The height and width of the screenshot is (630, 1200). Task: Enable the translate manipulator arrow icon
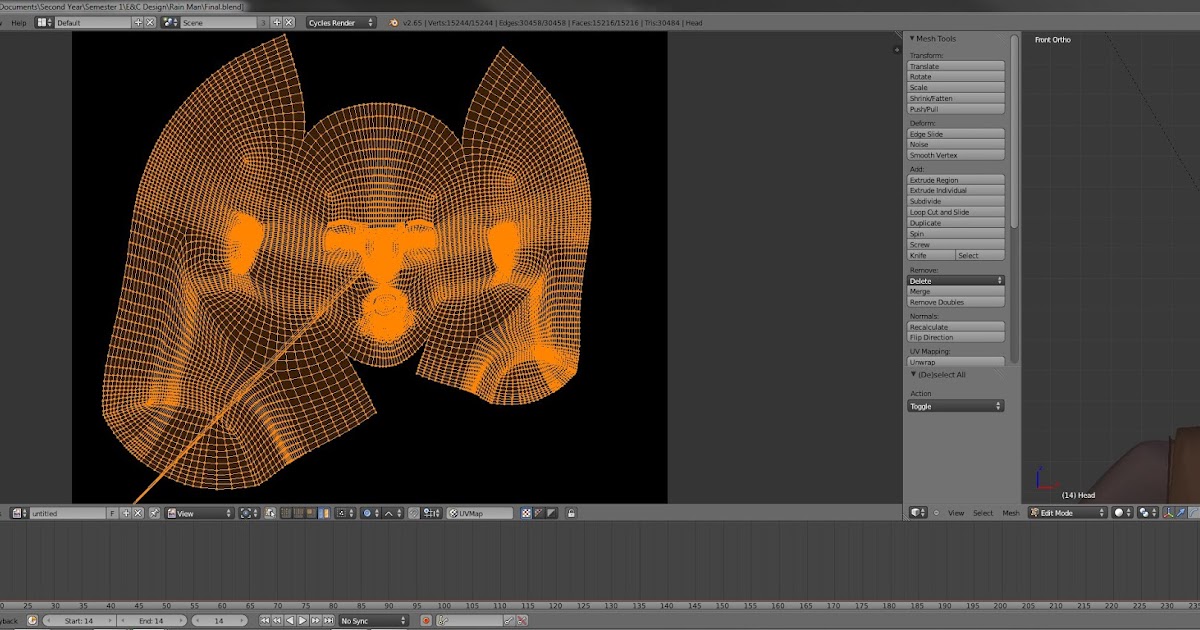1181,513
